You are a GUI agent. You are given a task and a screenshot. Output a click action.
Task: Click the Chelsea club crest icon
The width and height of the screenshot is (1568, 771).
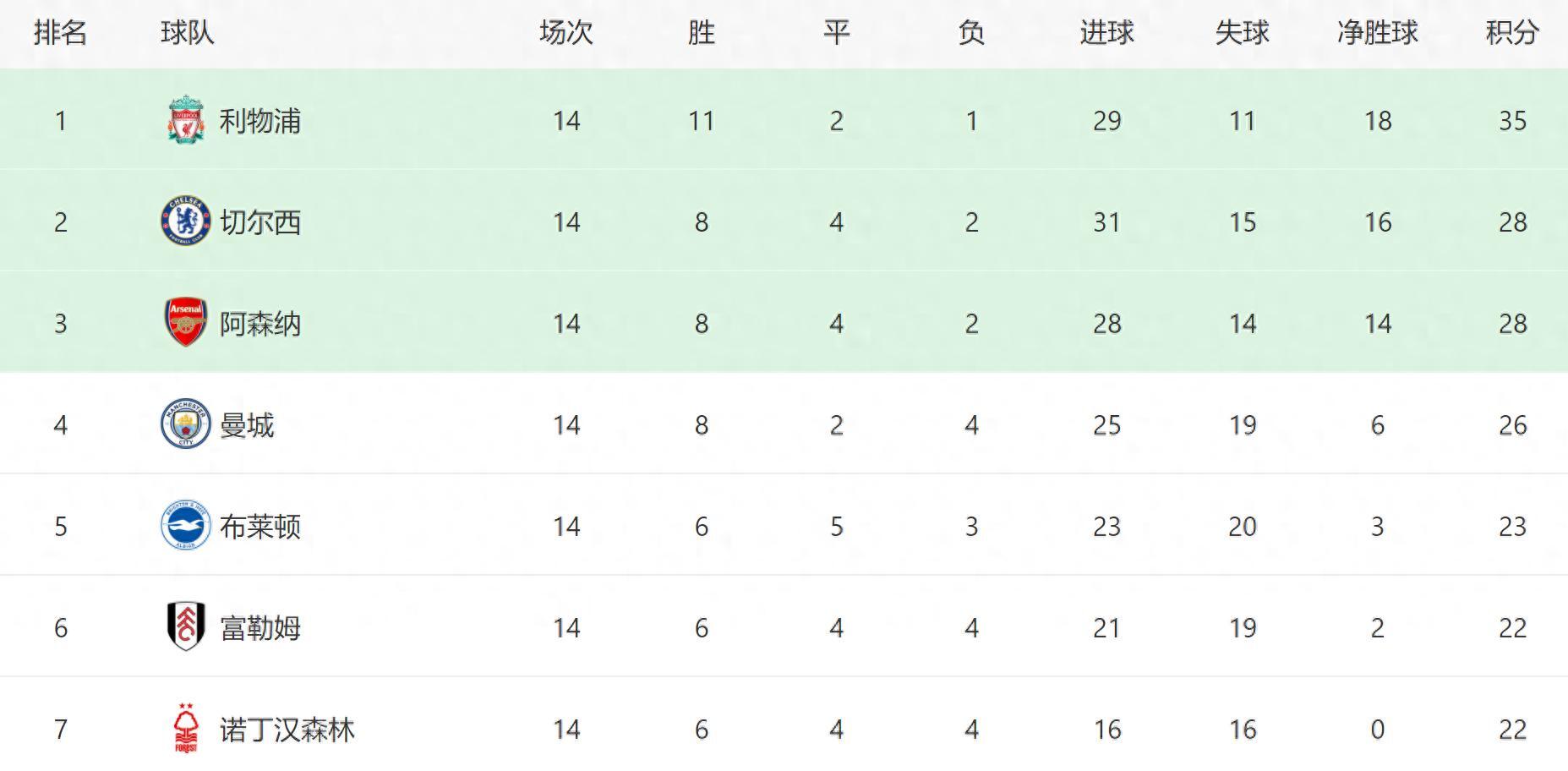(x=185, y=221)
